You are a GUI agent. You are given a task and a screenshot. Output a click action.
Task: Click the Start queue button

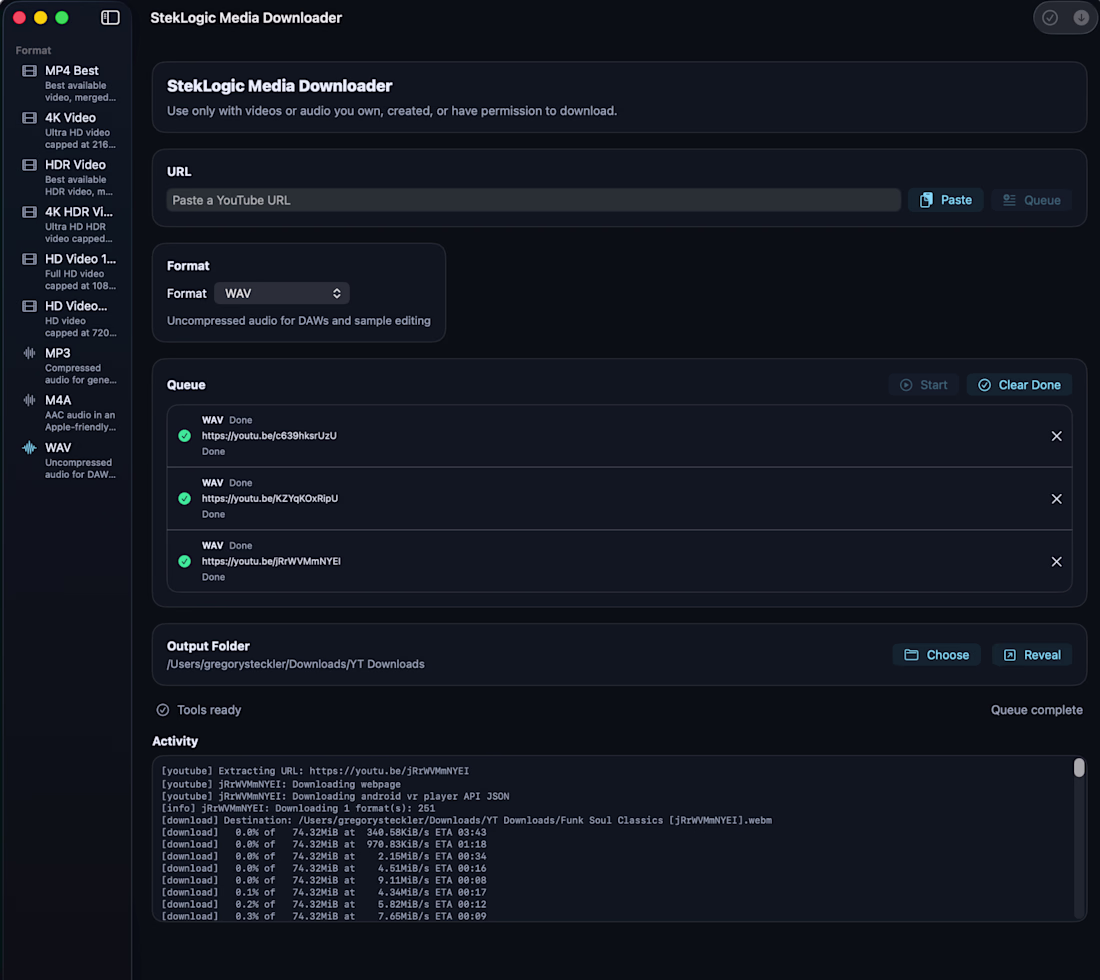pyautogui.click(x=923, y=384)
